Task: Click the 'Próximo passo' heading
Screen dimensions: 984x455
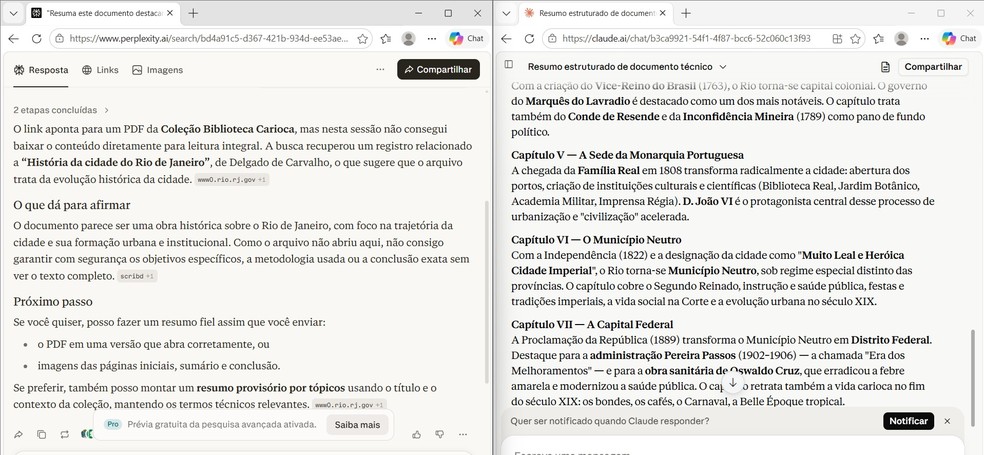Action: pyautogui.click(x=53, y=302)
